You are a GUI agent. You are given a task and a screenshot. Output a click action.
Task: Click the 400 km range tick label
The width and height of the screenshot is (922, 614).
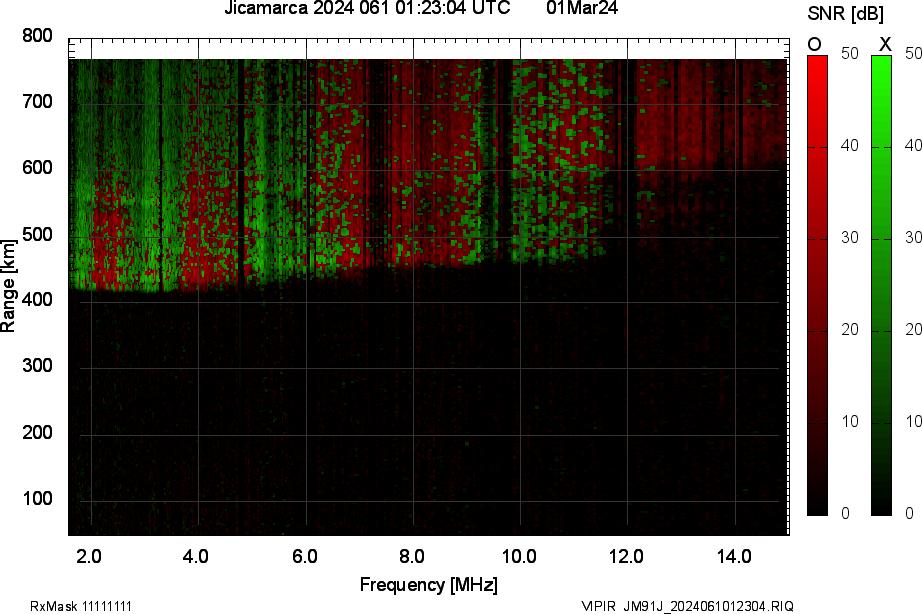coord(37,301)
